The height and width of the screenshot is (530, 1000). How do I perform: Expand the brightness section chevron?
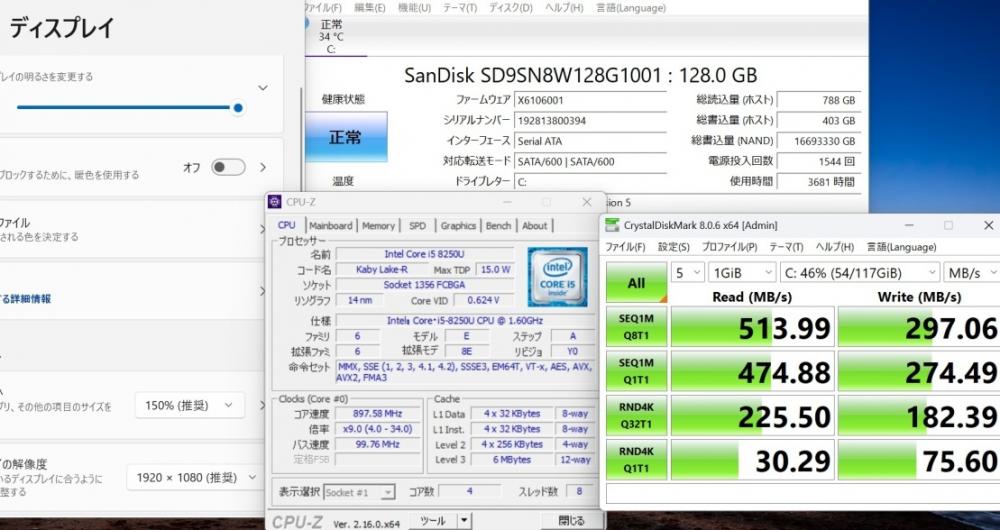coord(263,87)
